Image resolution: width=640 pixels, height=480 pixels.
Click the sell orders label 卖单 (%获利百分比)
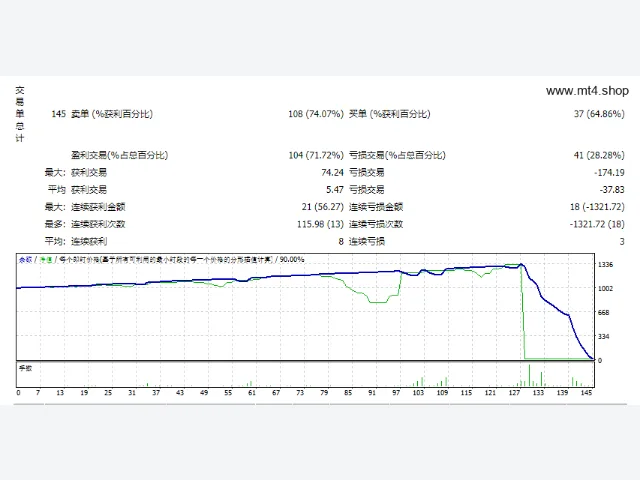pyautogui.click(x=112, y=114)
